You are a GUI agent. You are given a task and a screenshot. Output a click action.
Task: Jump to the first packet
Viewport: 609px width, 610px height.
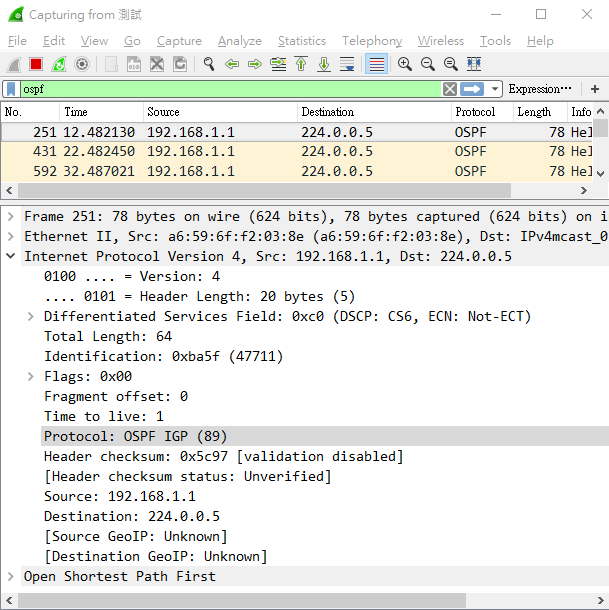pos(301,64)
